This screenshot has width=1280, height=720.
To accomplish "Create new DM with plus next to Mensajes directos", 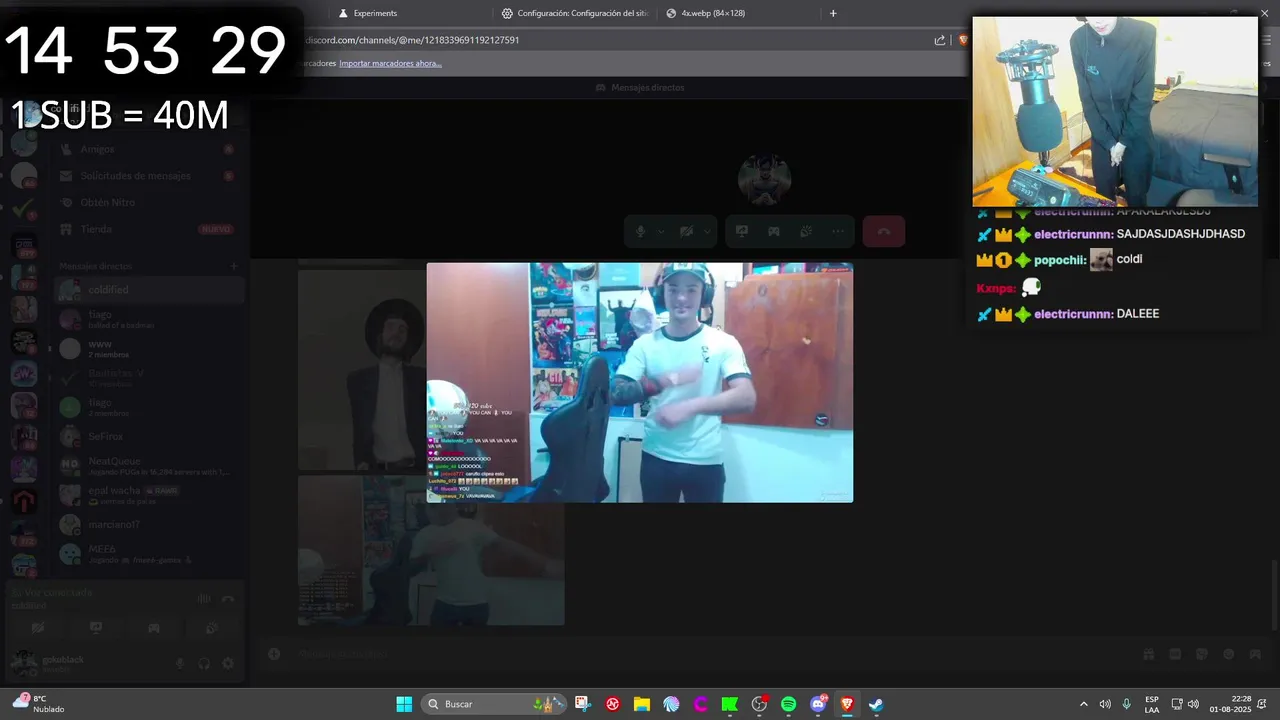I will [x=234, y=266].
